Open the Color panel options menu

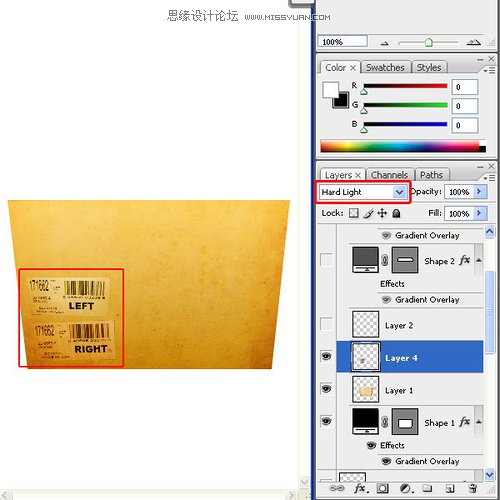[x=489, y=71]
